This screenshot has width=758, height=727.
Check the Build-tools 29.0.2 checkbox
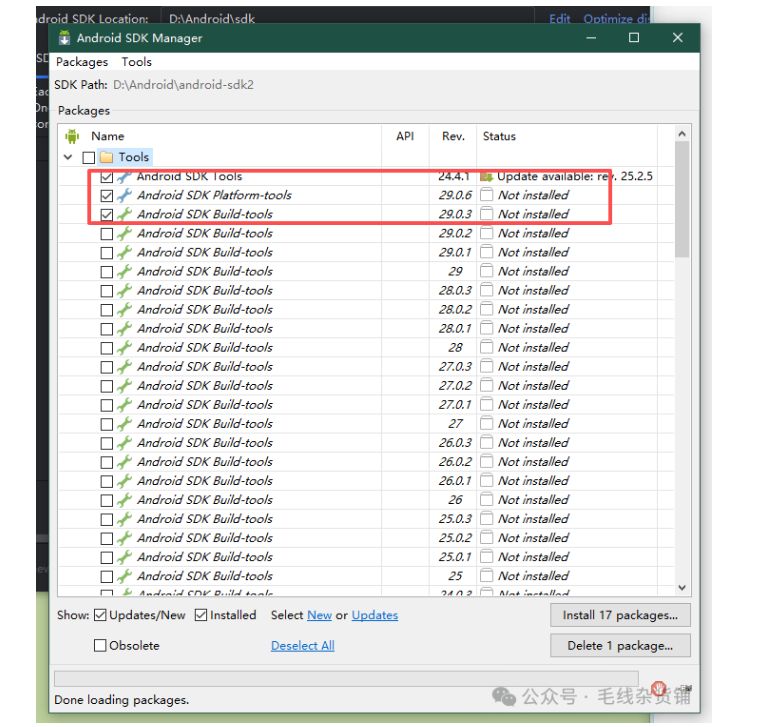coord(107,234)
